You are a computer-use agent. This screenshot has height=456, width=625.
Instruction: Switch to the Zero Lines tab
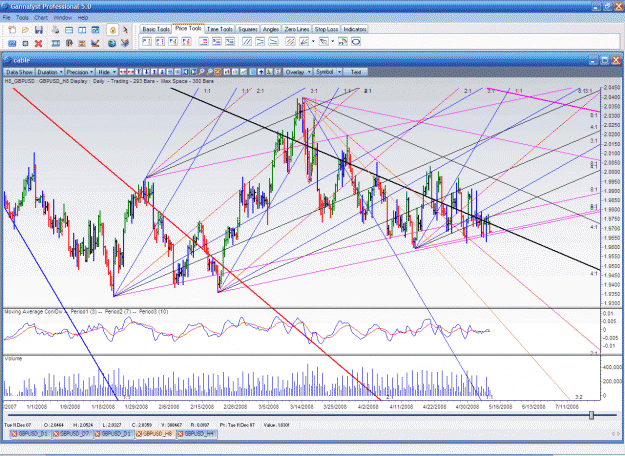tap(297, 29)
